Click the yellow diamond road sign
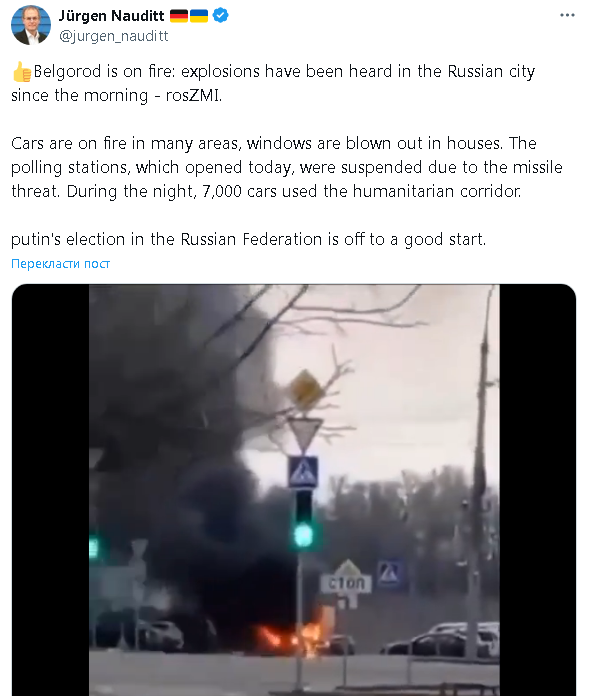 (305, 390)
